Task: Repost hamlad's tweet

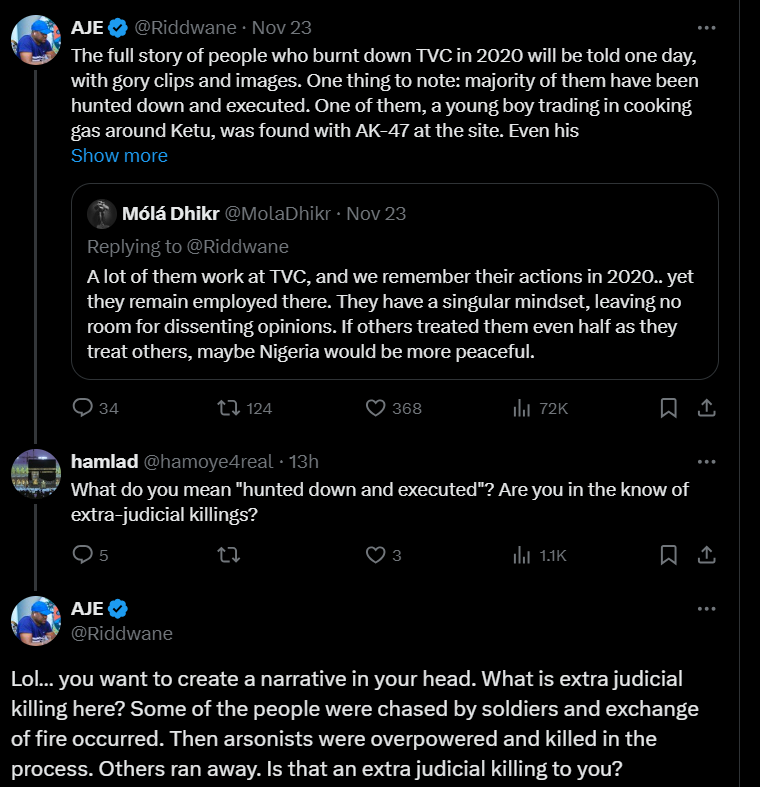Action: [x=229, y=555]
